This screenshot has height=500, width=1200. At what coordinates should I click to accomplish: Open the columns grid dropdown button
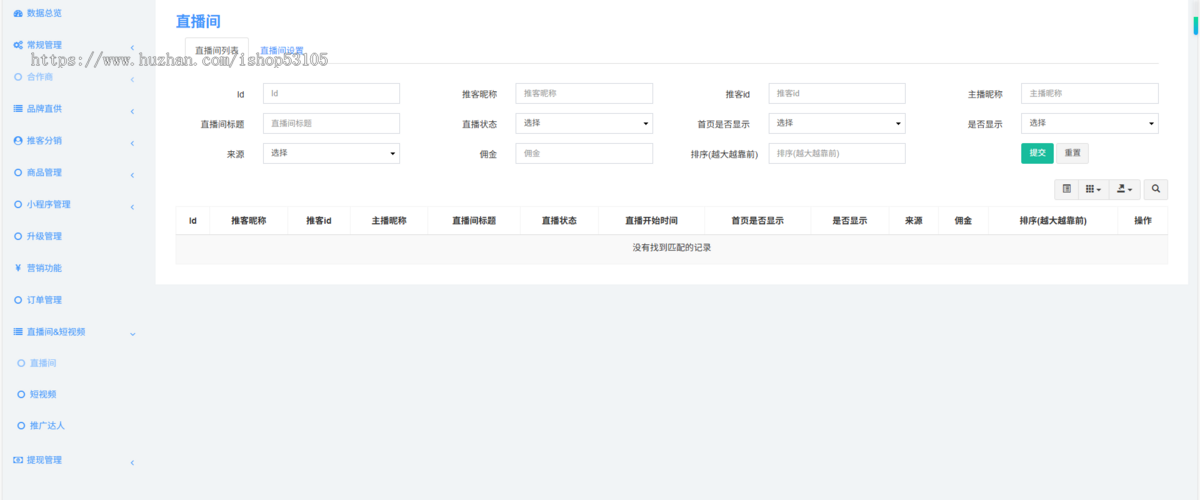pyautogui.click(x=1093, y=188)
